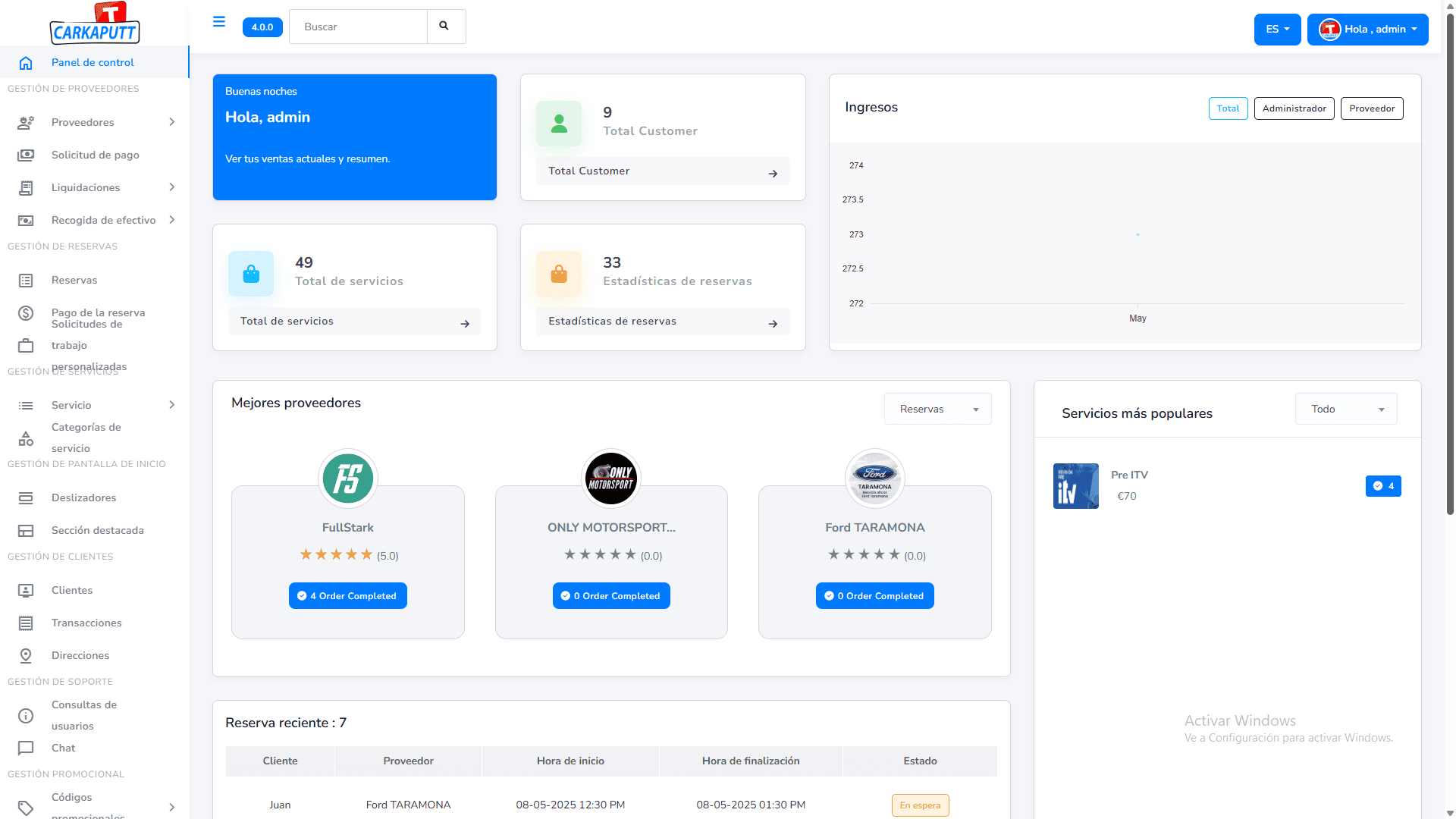Click the admin avatar icon
Viewport: 1456px width, 819px height.
[1329, 30]
